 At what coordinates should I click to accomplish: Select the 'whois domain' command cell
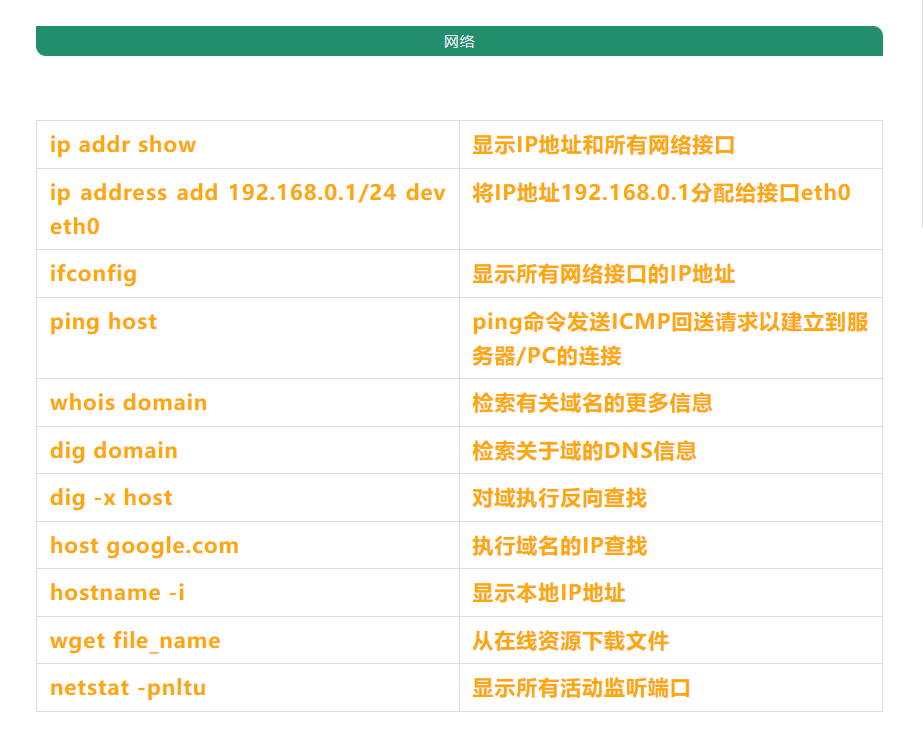(128, 403)
